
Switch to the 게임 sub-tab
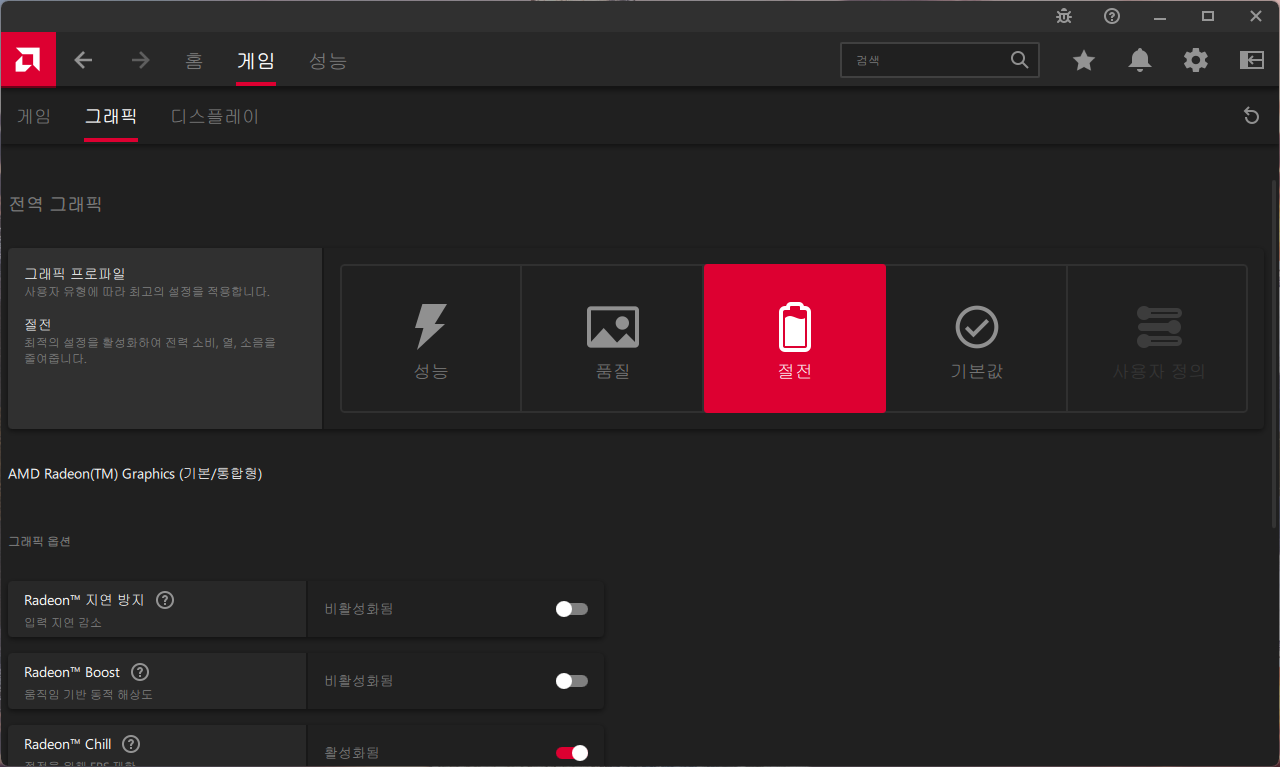pos(34,116)
